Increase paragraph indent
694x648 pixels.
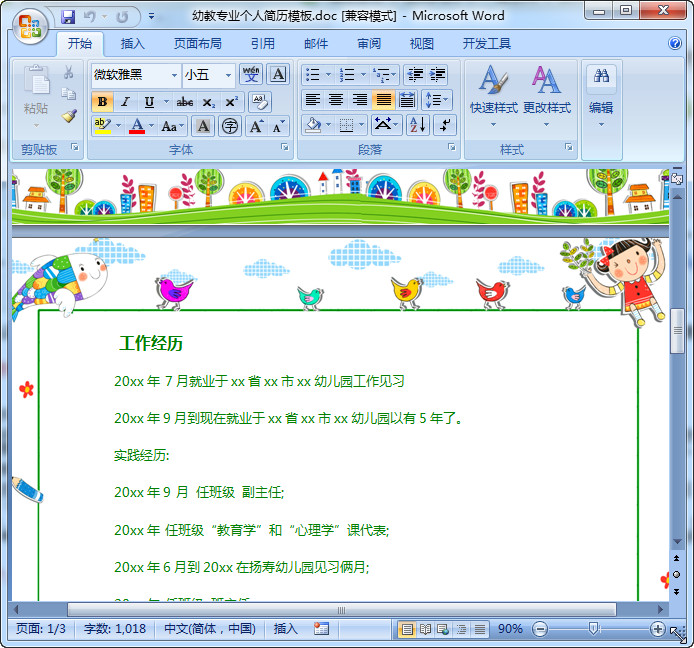pos(437,74)
